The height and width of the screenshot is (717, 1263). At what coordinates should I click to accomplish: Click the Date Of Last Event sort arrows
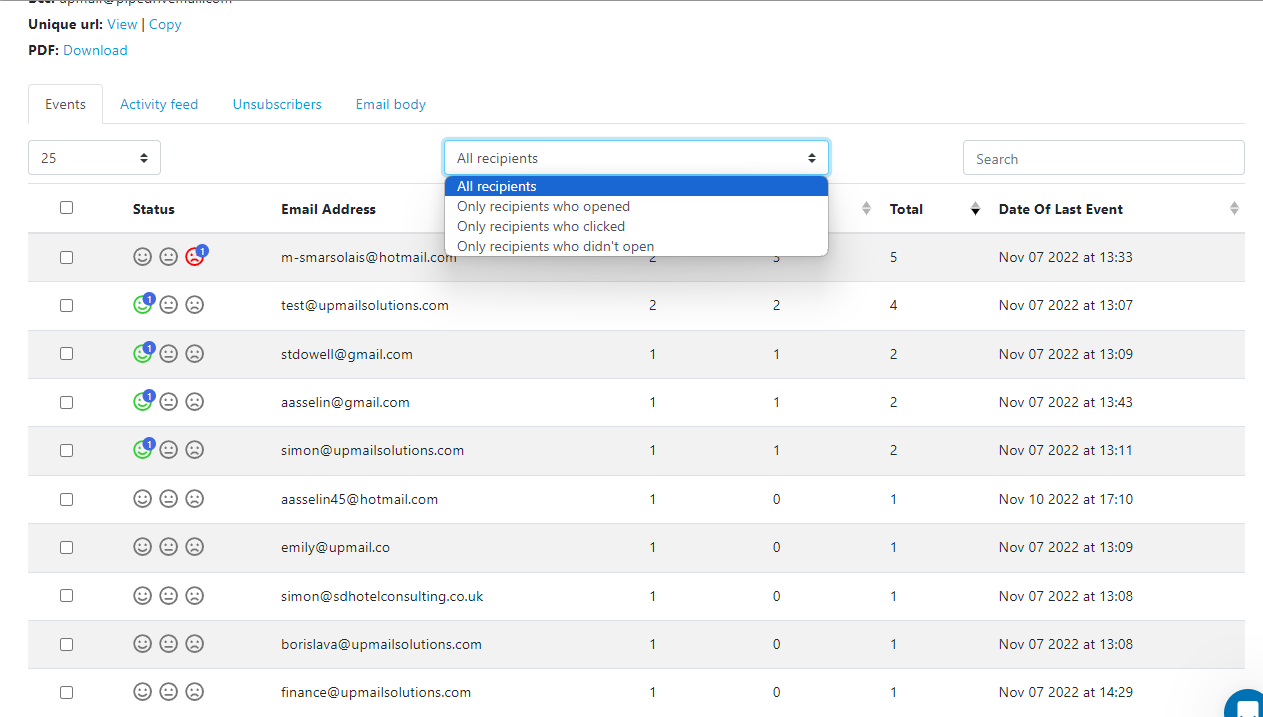coord(1234,209)
